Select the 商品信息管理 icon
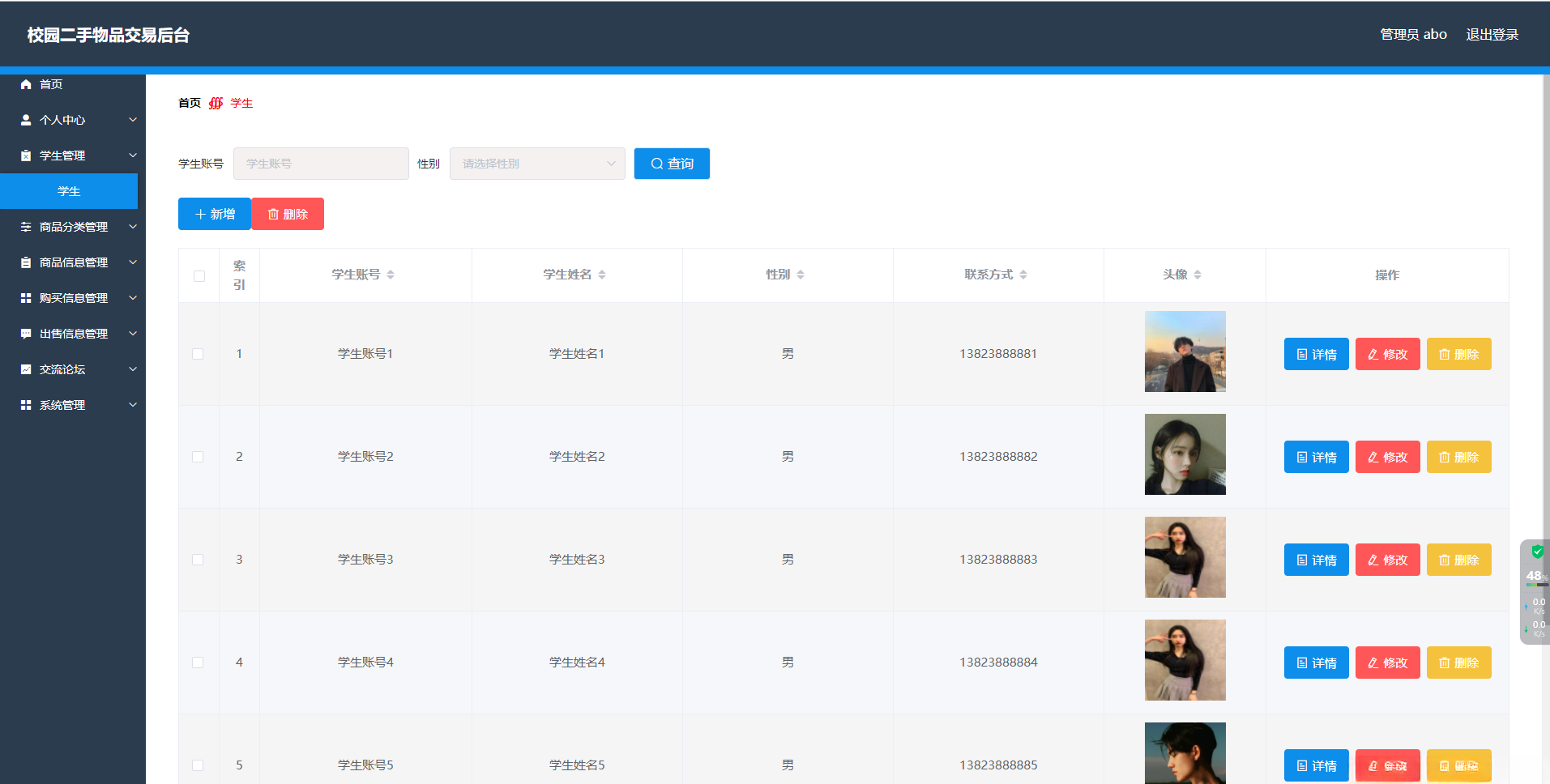Image resolution: width=1550 pixels, height=784 pixels. pos(25,262)
